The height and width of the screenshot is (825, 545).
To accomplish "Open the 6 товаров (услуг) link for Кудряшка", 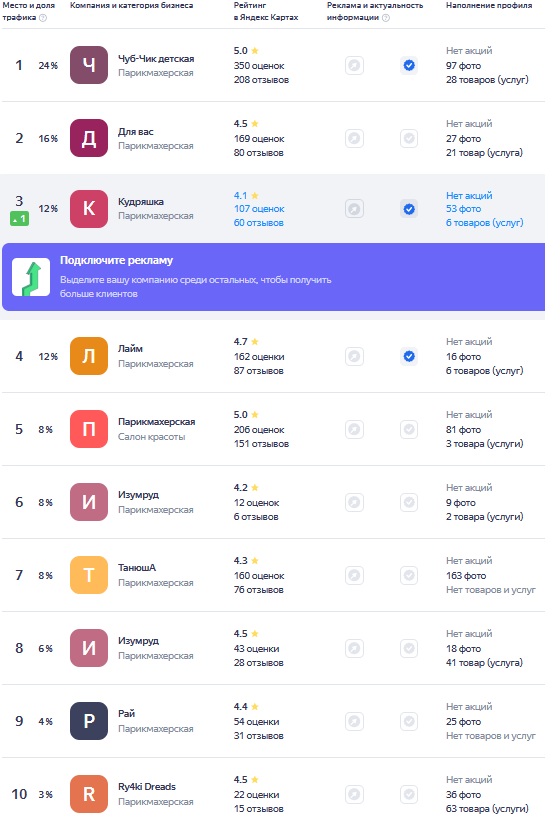I will (485, 223).
